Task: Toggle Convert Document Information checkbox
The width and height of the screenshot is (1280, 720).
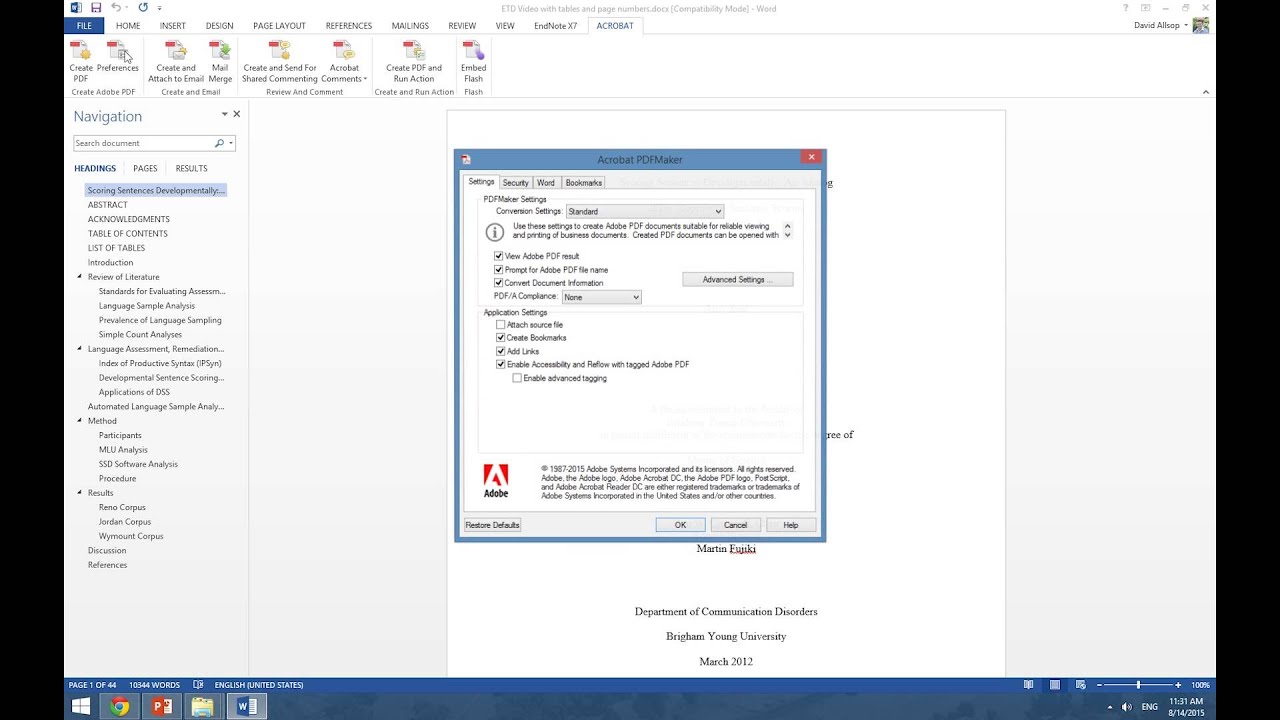Action: (x=499, y=283)
